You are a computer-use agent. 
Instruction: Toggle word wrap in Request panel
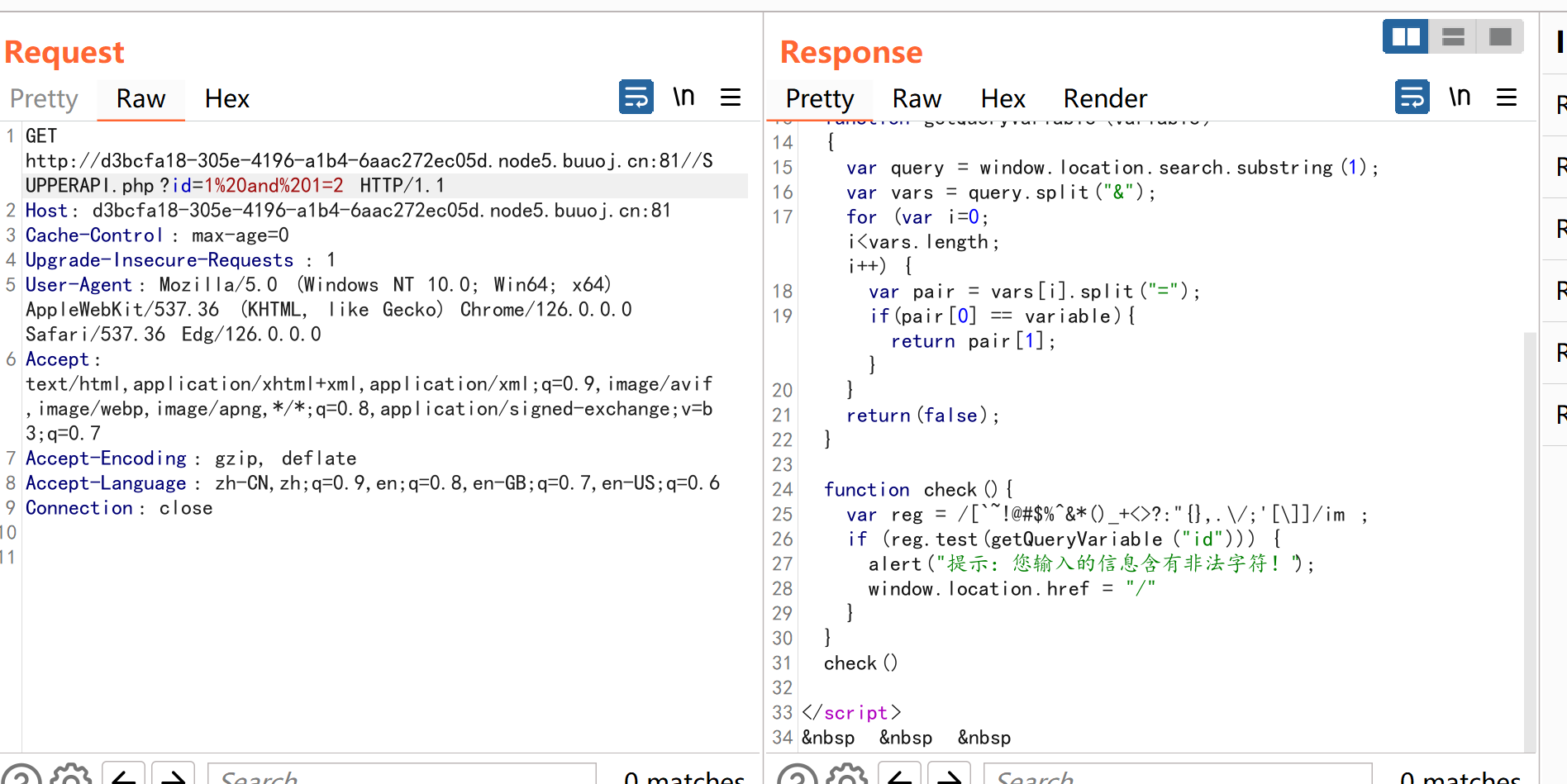(636, 97)
